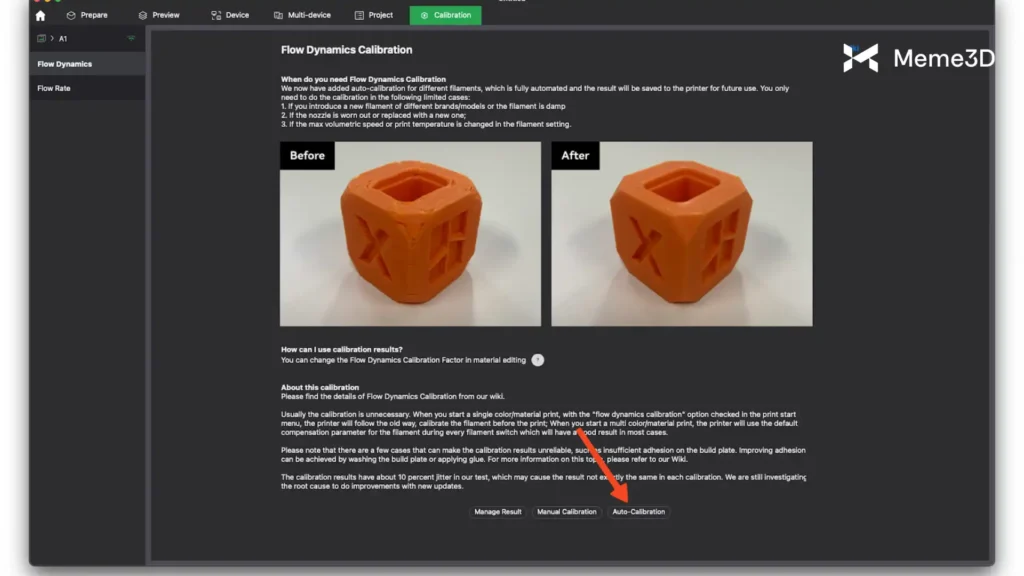
Task: Expand the A1 printer selector
Action: pos(62,39)
